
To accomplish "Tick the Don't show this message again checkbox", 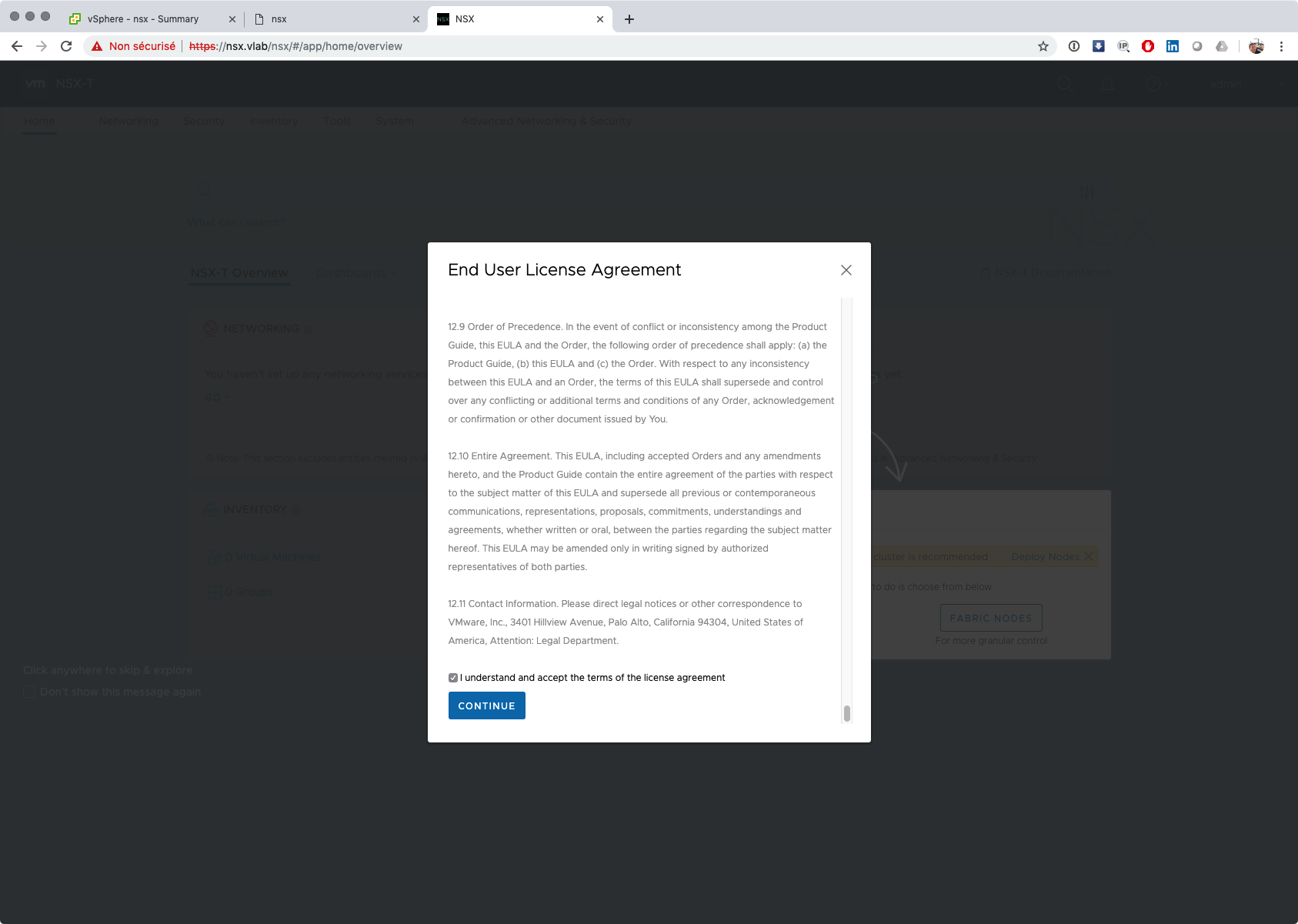I will [29, 692].
